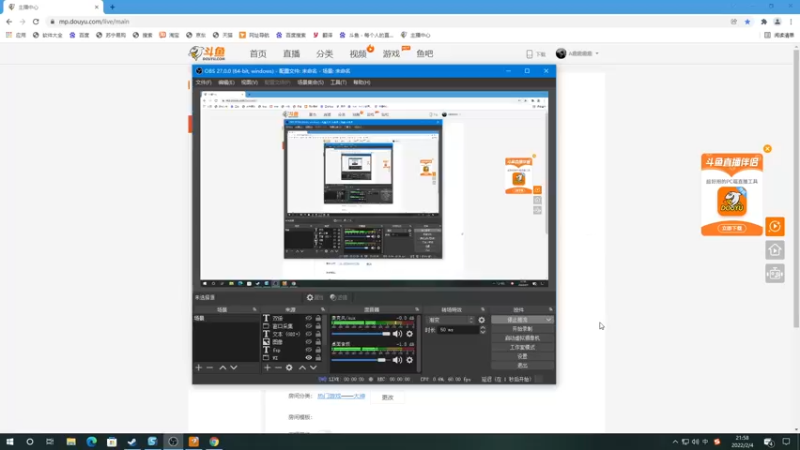This screenshot has height=450, width=800.
Task: Click 立即下载 button in Douyu ad
Action: coord(732,228)
